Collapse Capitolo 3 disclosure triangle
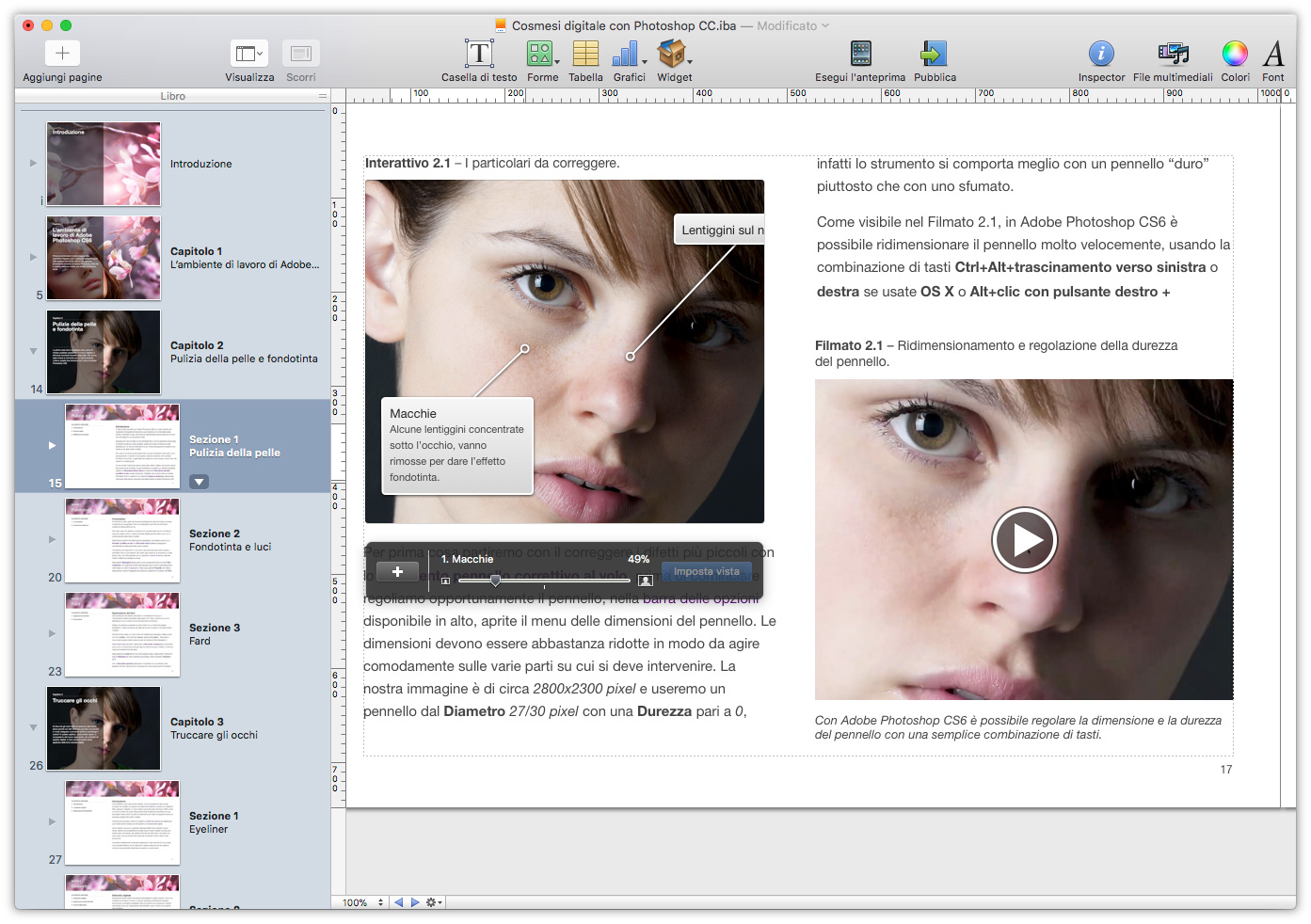Image resolution: width=1311 pixels, height=924 pixels. (x=33, y=727)
